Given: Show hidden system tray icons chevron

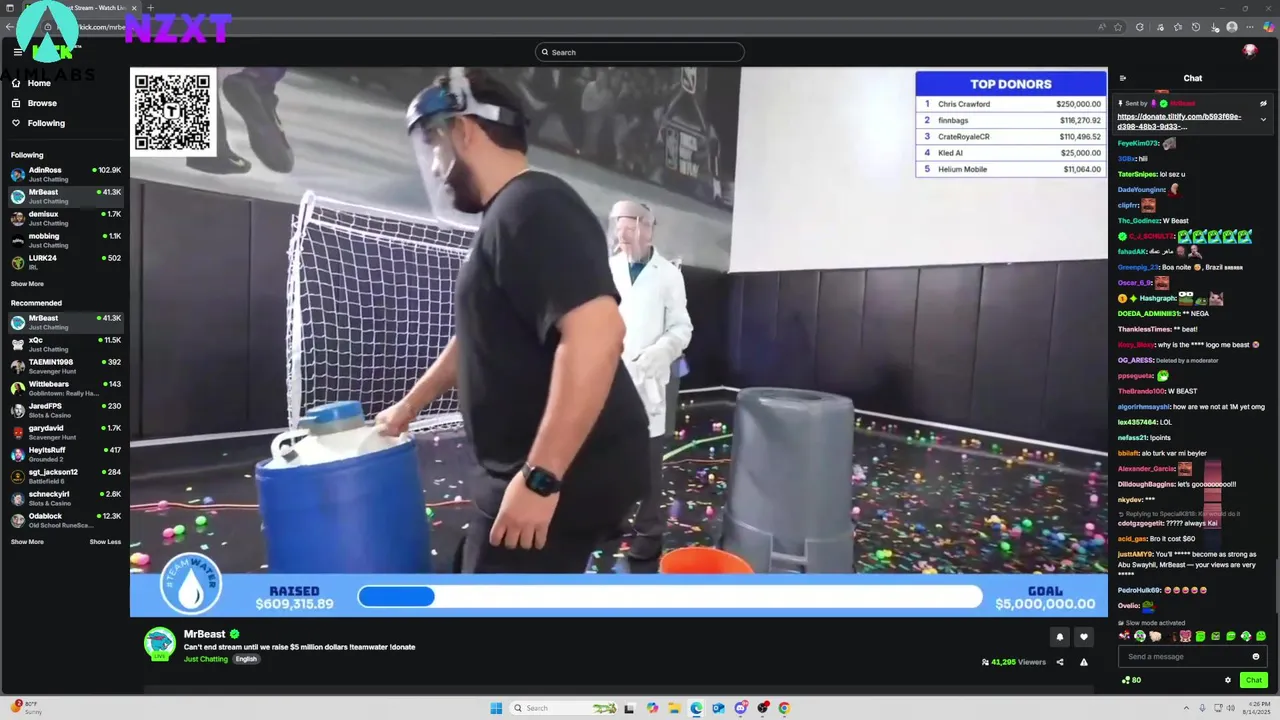Looking at the screenshot, I should pyautogui.click(x=1186, y=708).
